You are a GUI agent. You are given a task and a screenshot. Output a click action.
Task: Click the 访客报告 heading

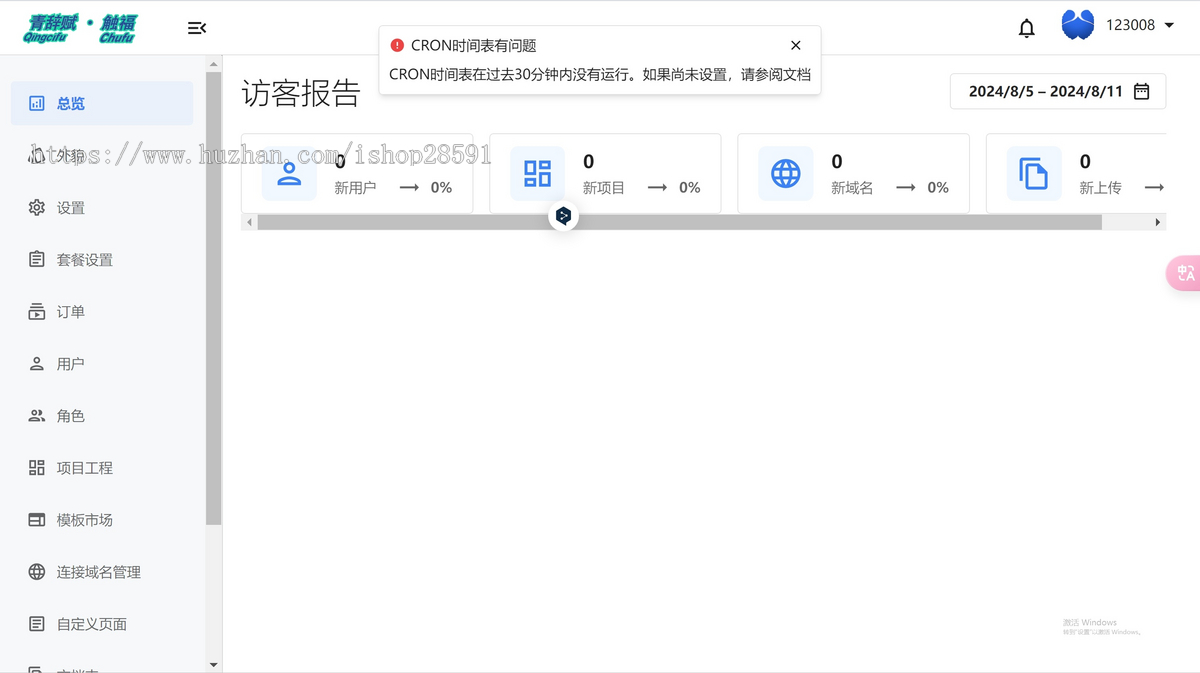pyautogui.click(x=301, y=93)
